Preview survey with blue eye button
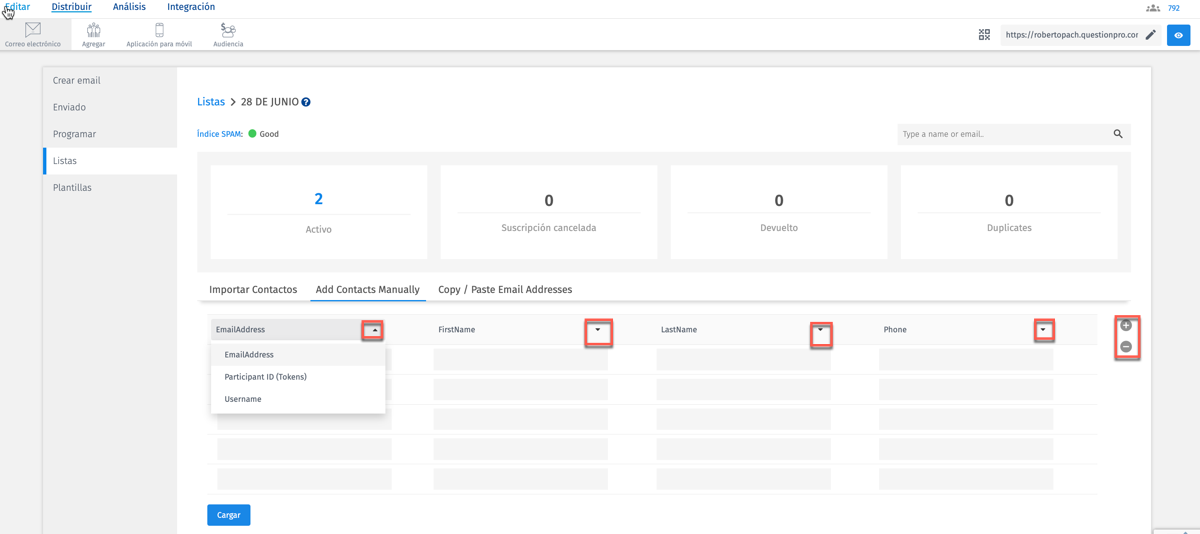The width and height of the screenshot is (1200, 534). pos(1179,35)
